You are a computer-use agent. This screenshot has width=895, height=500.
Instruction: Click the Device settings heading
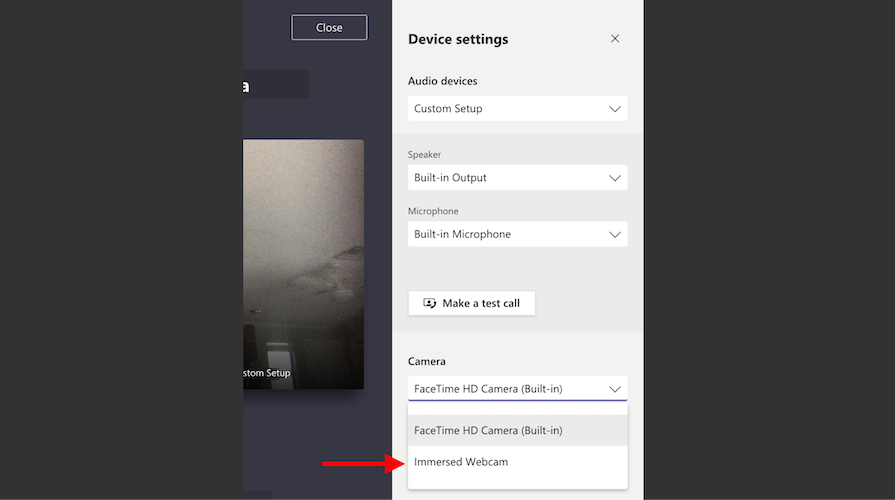[x=458, y=40]
